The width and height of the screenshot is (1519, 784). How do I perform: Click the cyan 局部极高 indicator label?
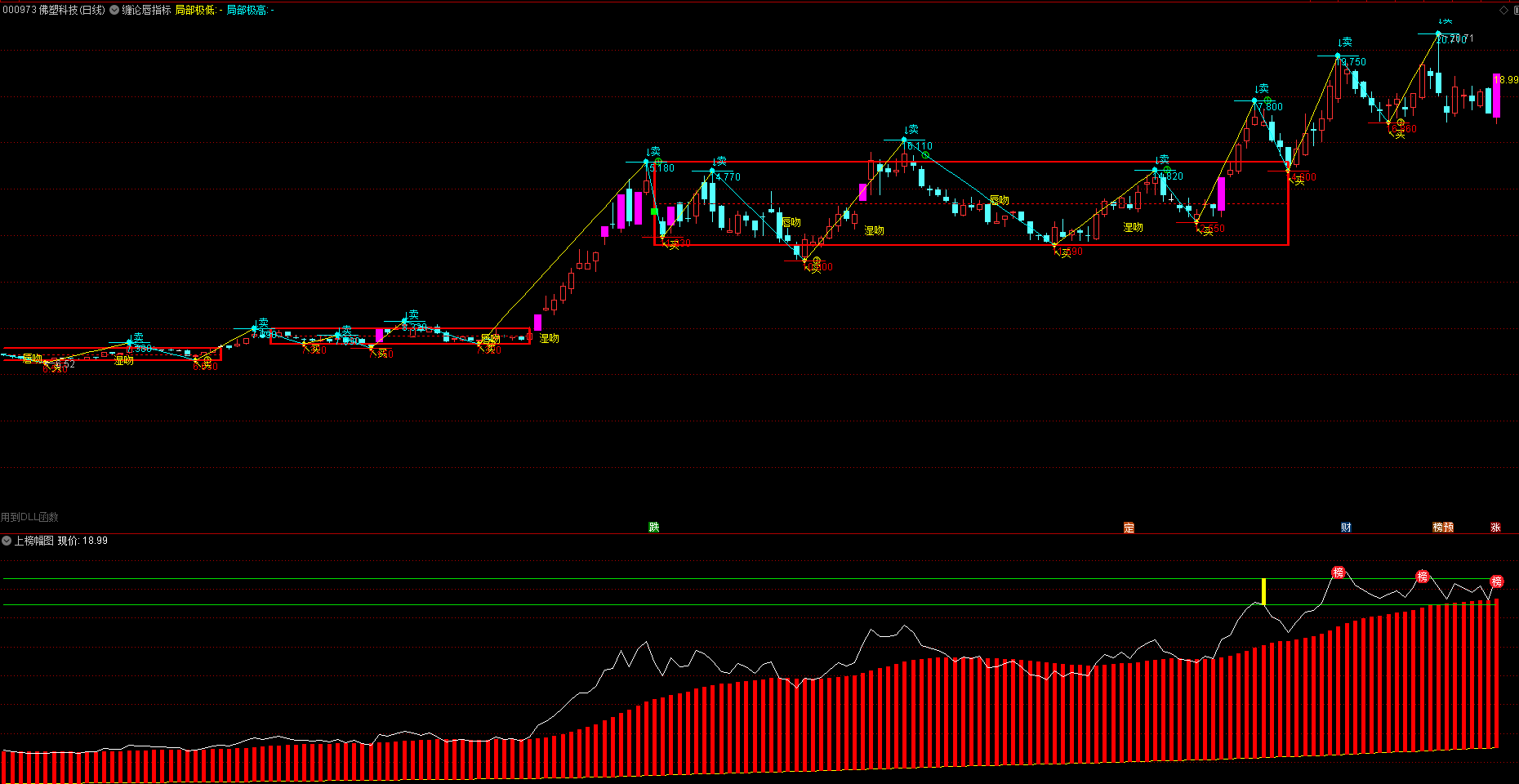coord(247,10)
